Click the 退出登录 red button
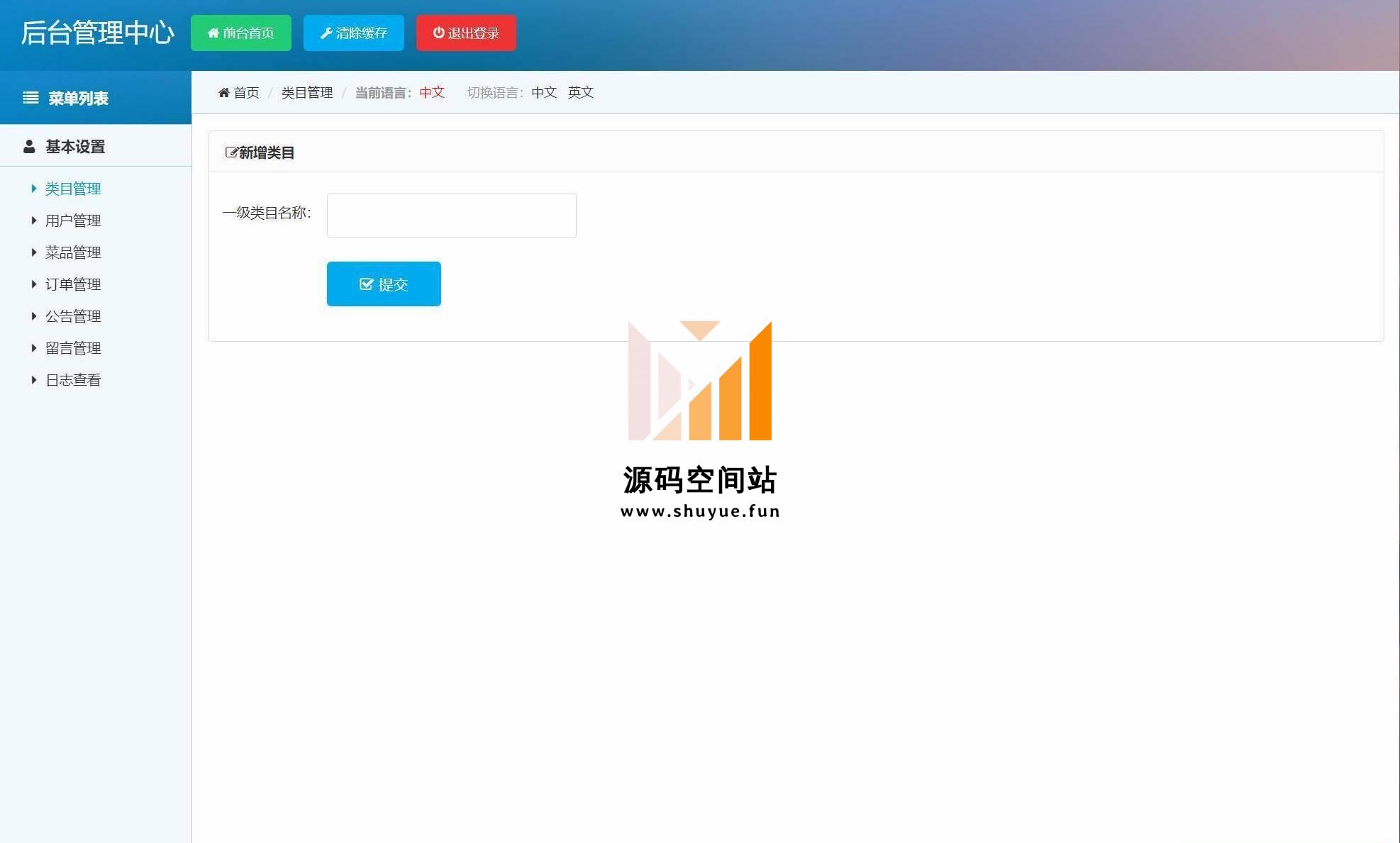The height and width of the screenshot is (843, 1400). pyautogui.click(x=466, y=33)
